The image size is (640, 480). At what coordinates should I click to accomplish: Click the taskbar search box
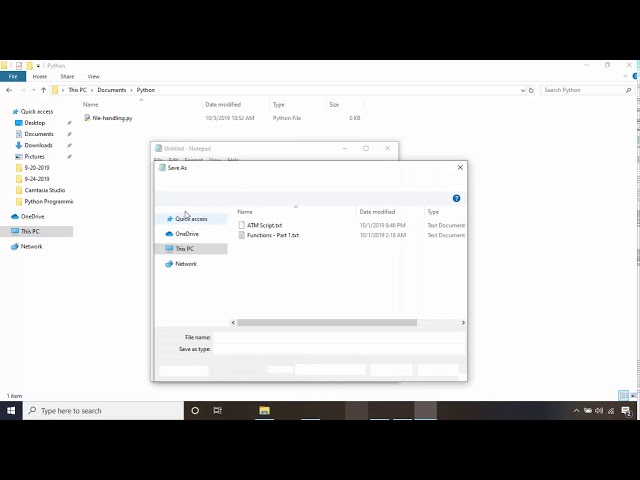pyautogui.click(x=103, y=411)
